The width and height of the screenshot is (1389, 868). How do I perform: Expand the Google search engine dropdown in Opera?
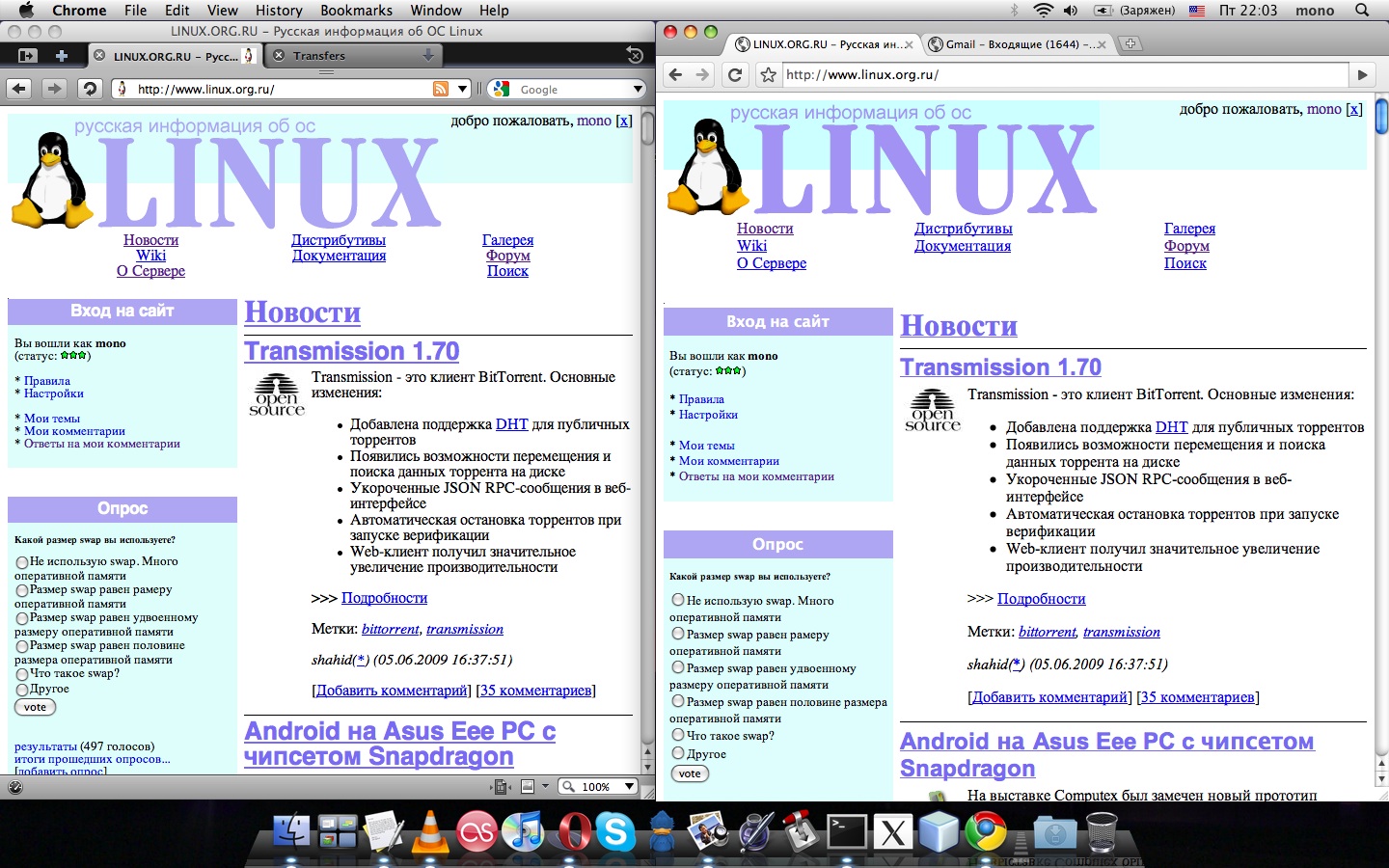[x=638, y=89]
